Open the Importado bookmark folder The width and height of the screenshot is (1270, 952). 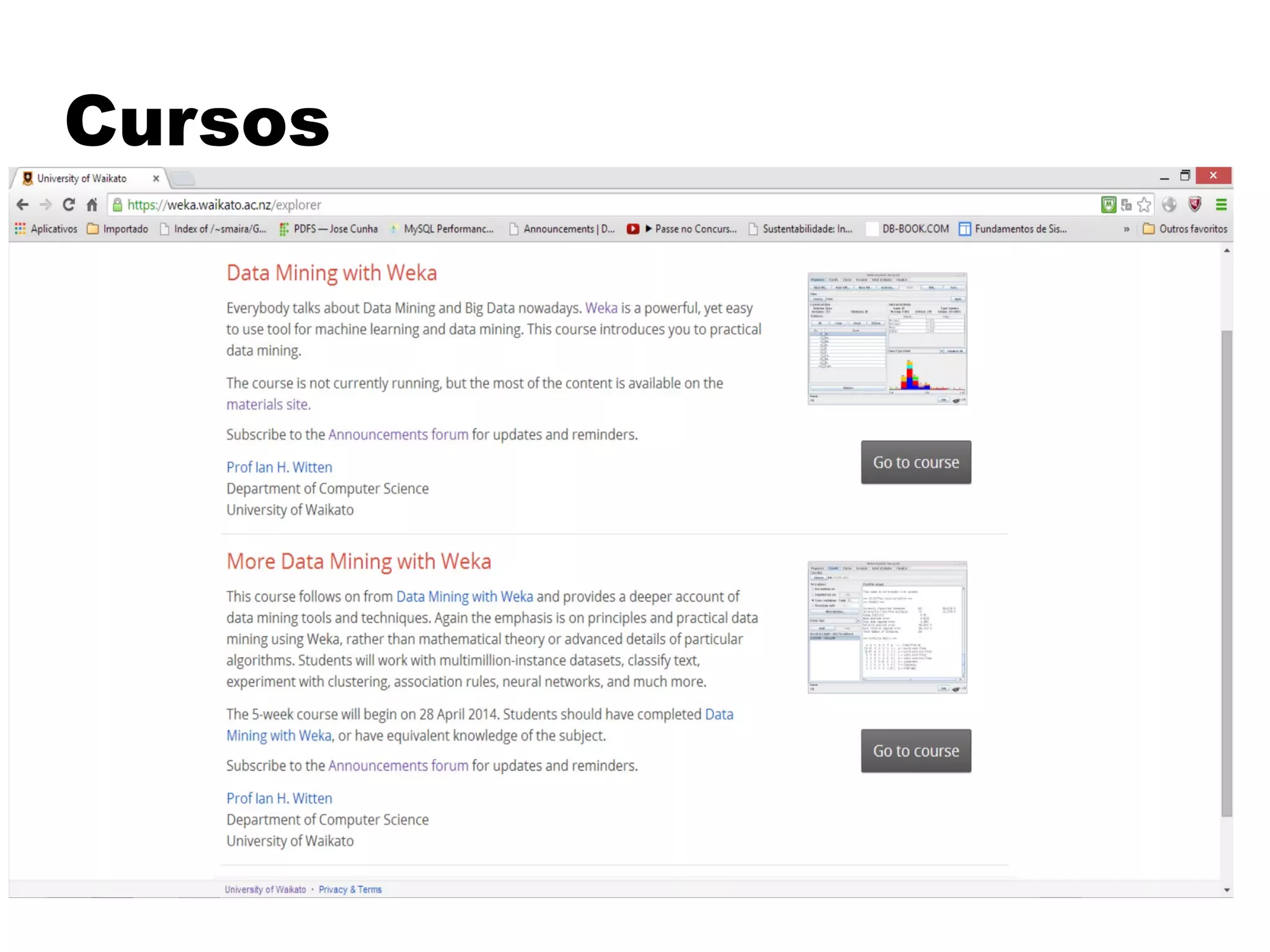[118, 229]
